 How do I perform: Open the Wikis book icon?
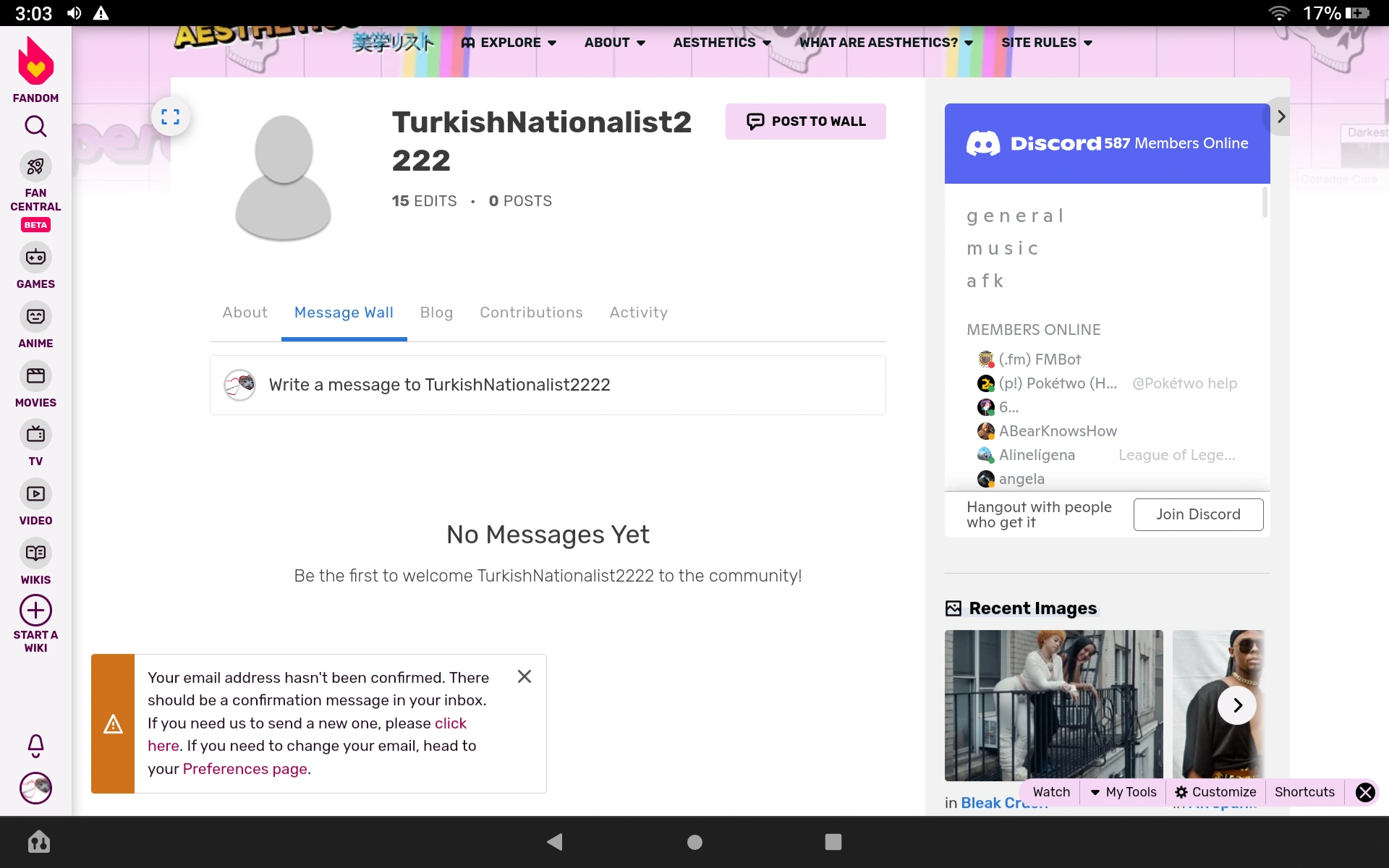35,553
